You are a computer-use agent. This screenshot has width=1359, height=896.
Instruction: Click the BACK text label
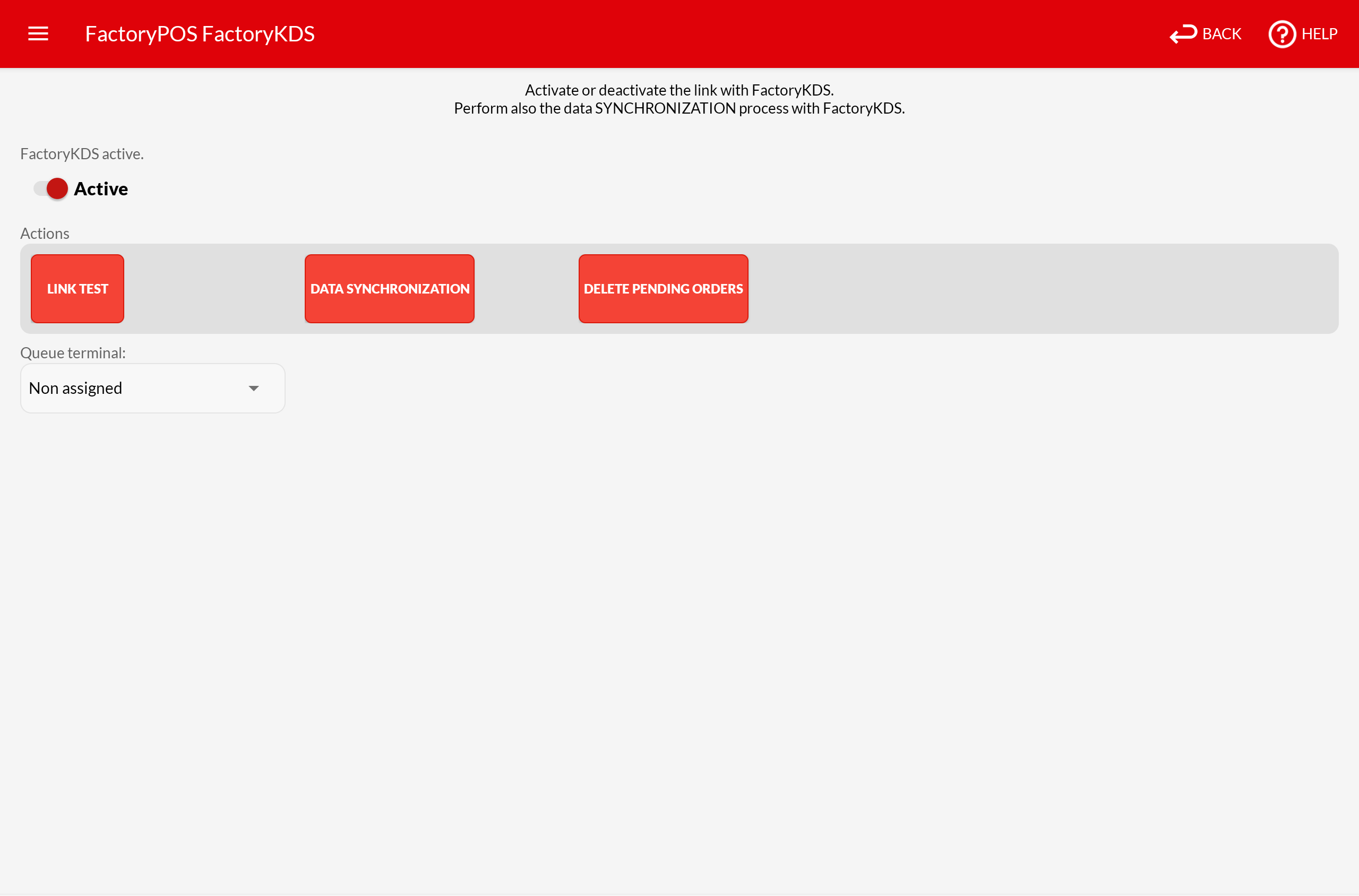pyautogui.click(x=1222, y=35)
